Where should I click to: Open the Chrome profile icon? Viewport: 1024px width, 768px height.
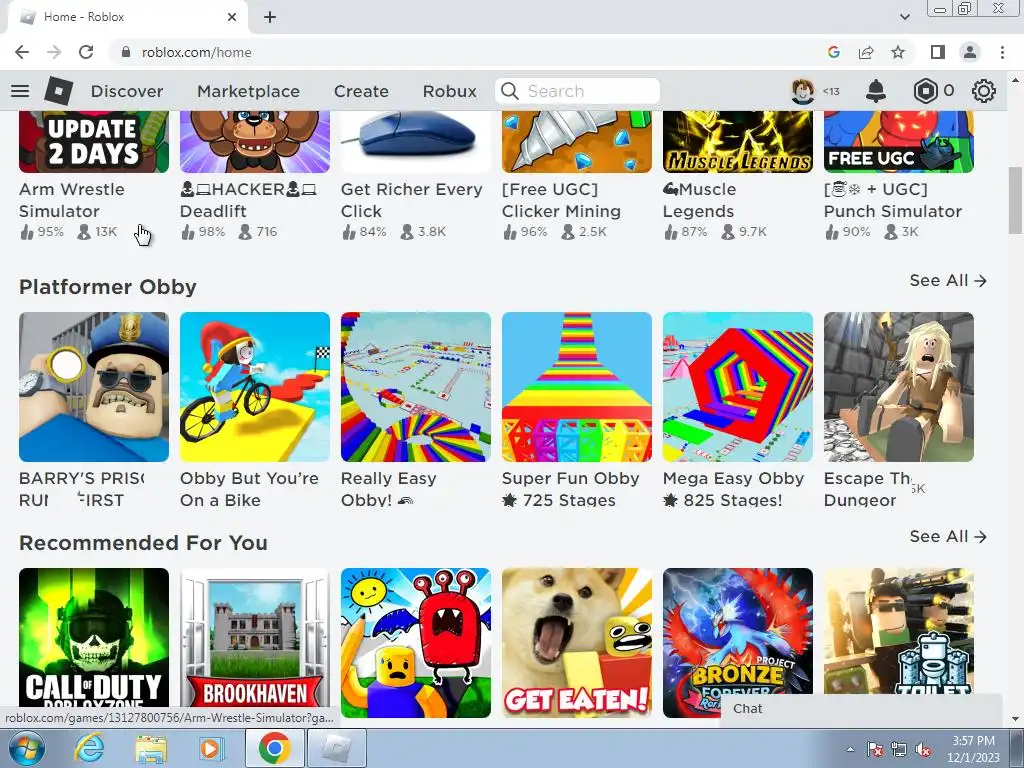tap(970, 52)
